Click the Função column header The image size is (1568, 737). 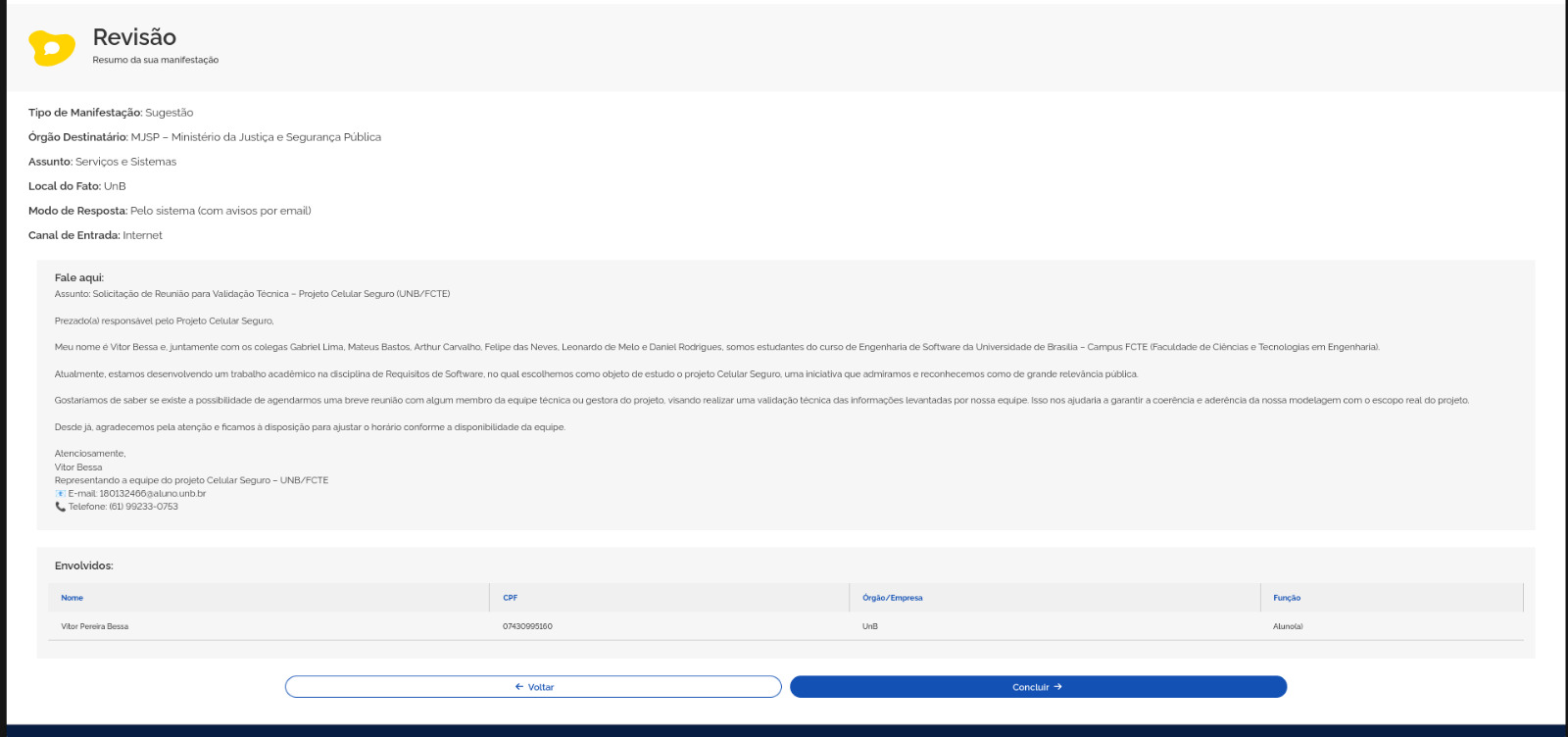point(1287,598)
